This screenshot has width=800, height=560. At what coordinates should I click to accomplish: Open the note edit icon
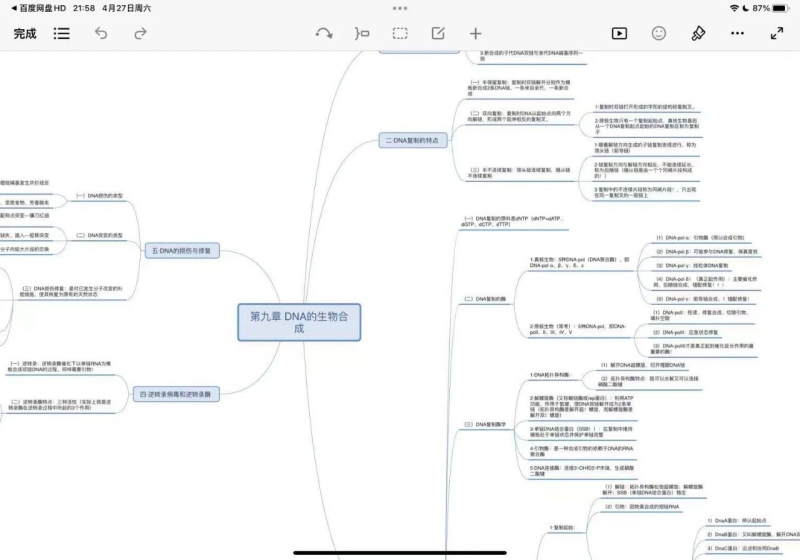(438, 34)
